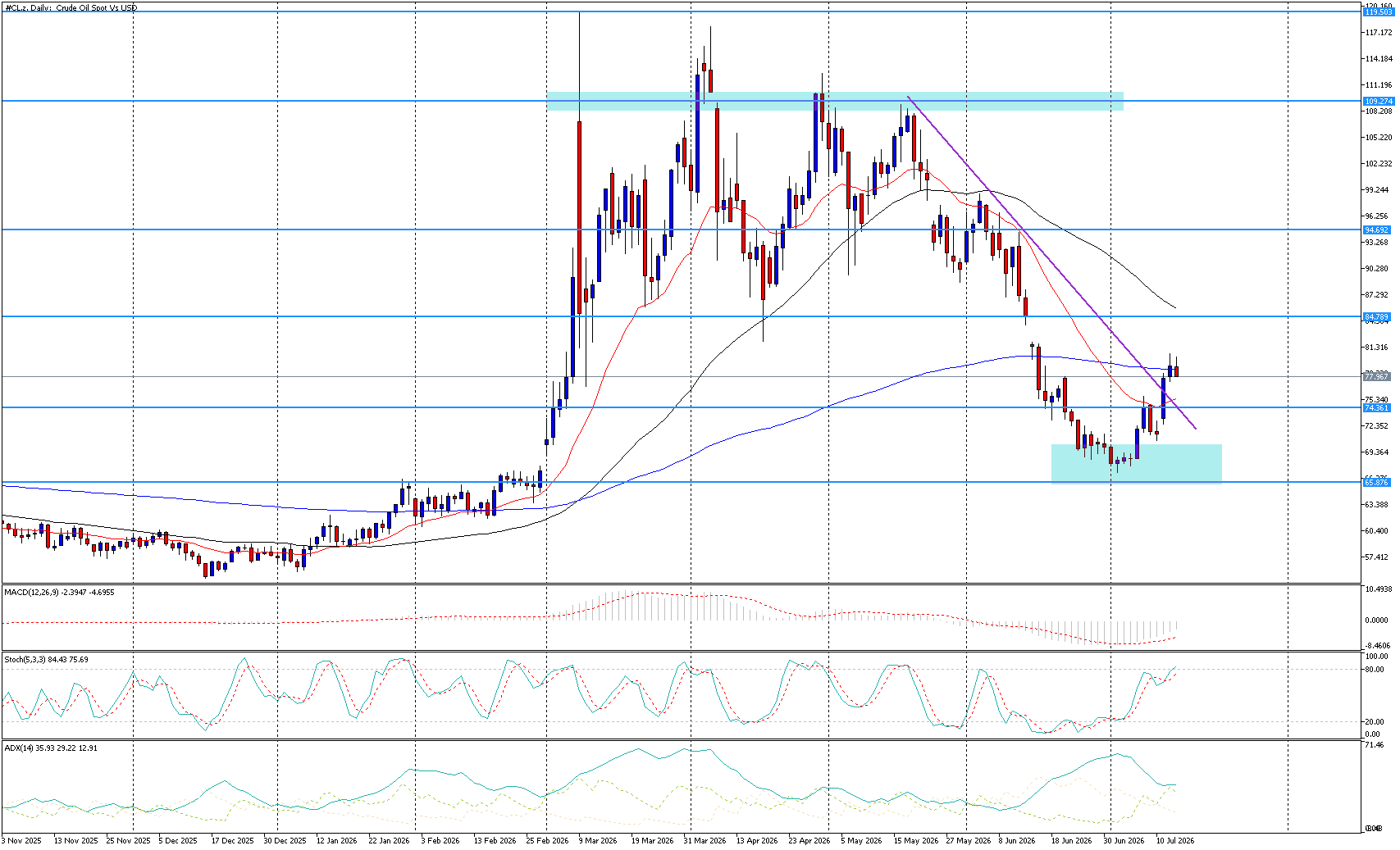Select the 84.789 horizontal level label
1400x850 pixels.
pos(1376,316)
